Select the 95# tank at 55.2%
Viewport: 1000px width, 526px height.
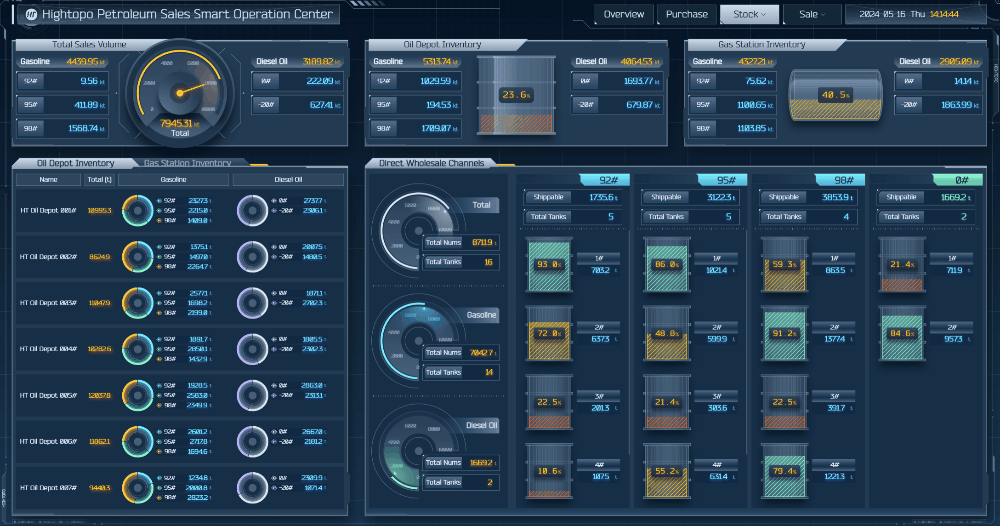click(666, 471)
